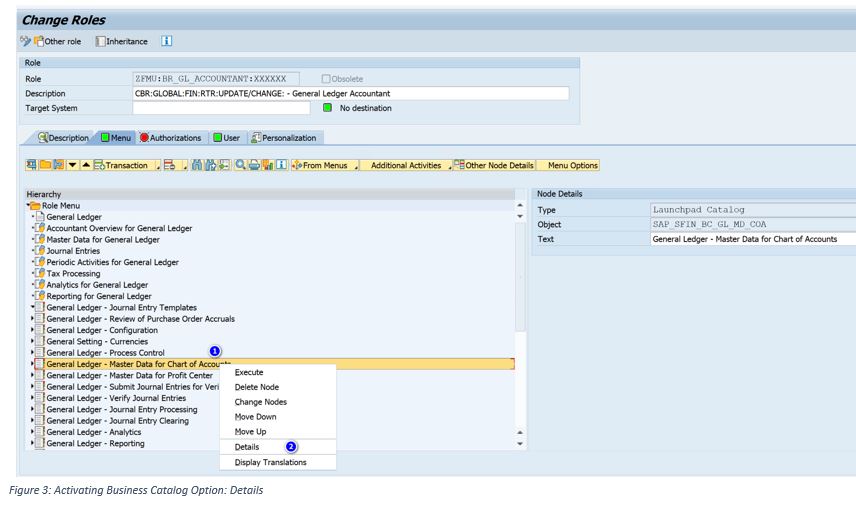Expand General Ledger - Verify Journal Entries node
The image size is (856, 507).
pyautogui.click(x=32, y=398)
